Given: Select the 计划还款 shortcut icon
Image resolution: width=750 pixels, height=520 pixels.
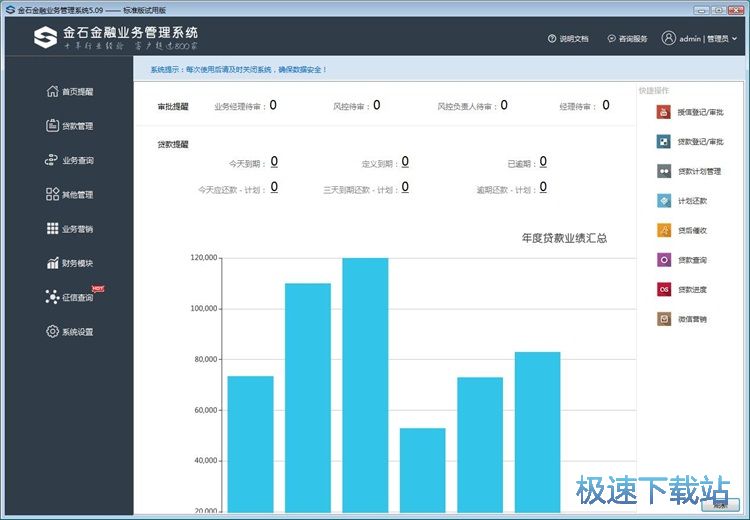Looking at the screenshot, I should 663,200.
